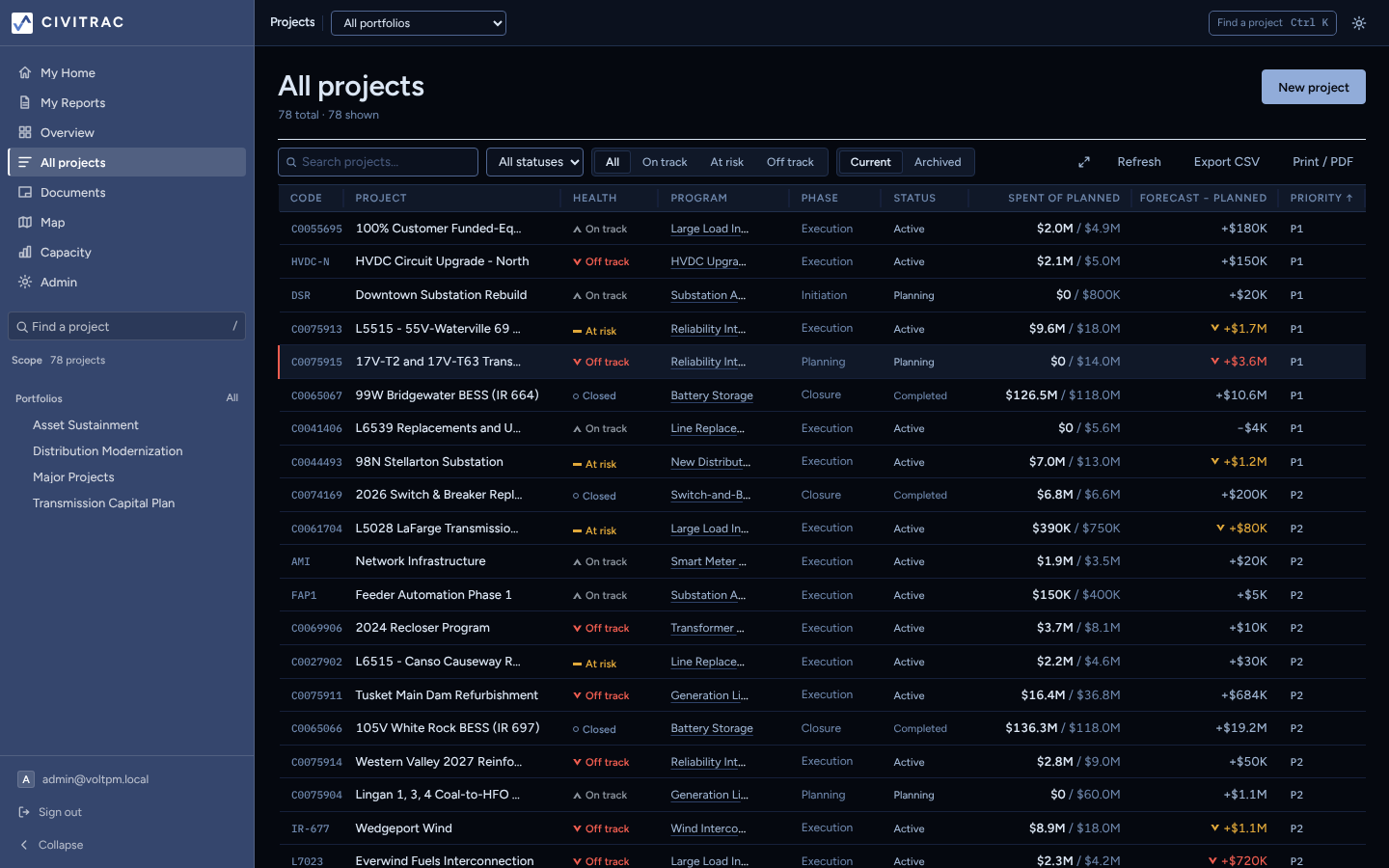Click the expand table fullscreen icon
The height and width of the screenshot is (868, 1389).
pyautogui.click(x=1084, y=162)
